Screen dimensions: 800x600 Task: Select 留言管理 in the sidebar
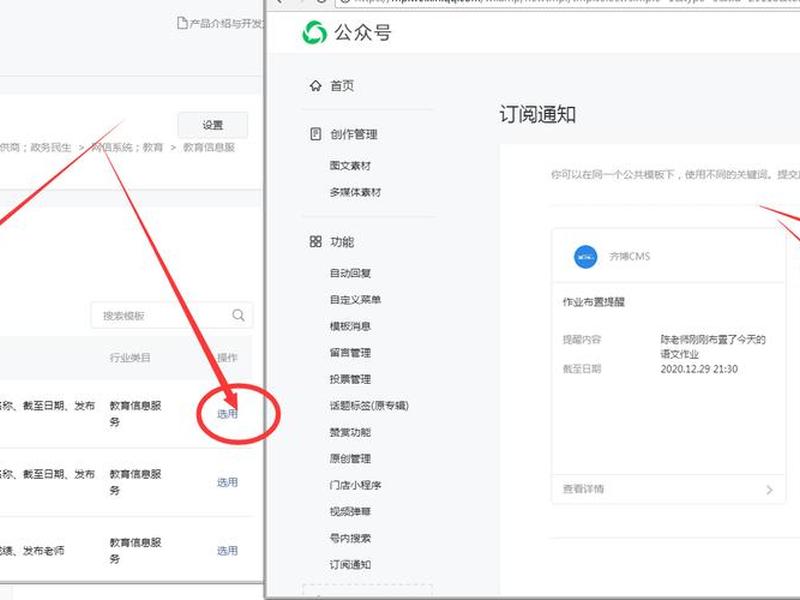(x=350, y=353)
